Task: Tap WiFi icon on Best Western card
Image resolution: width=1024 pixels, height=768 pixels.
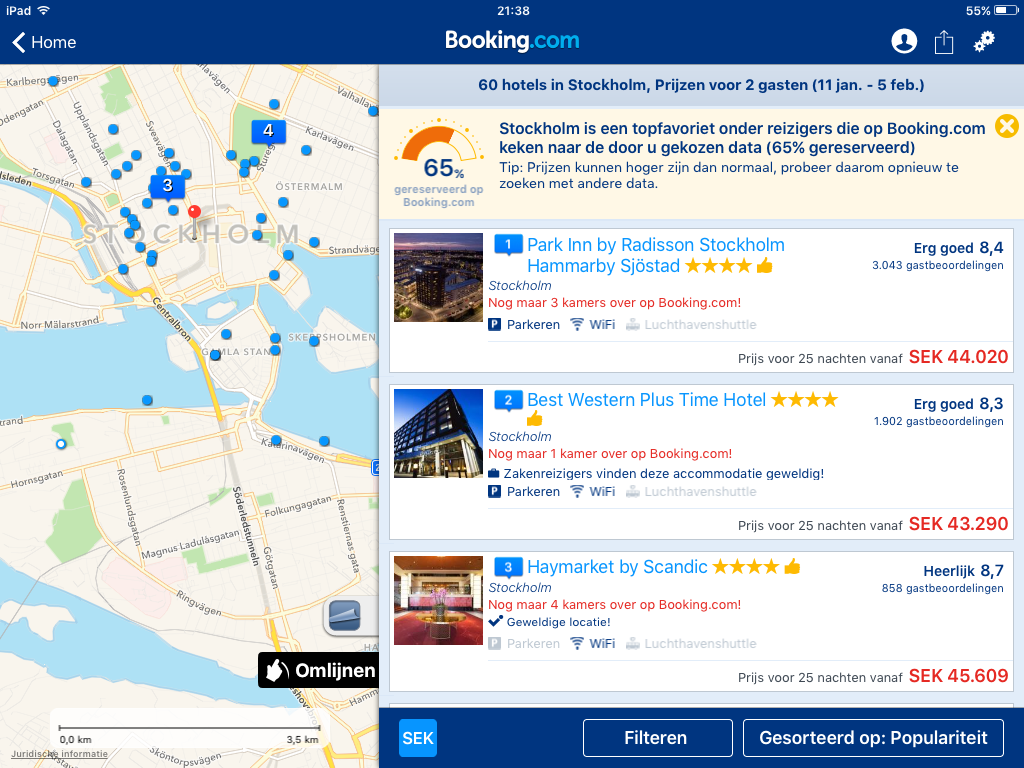Action: click(x=577, y=492)
